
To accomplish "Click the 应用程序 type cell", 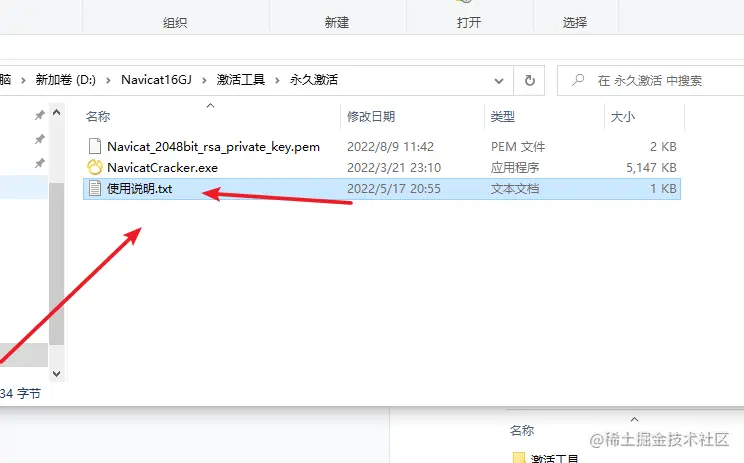I will 515,167.
